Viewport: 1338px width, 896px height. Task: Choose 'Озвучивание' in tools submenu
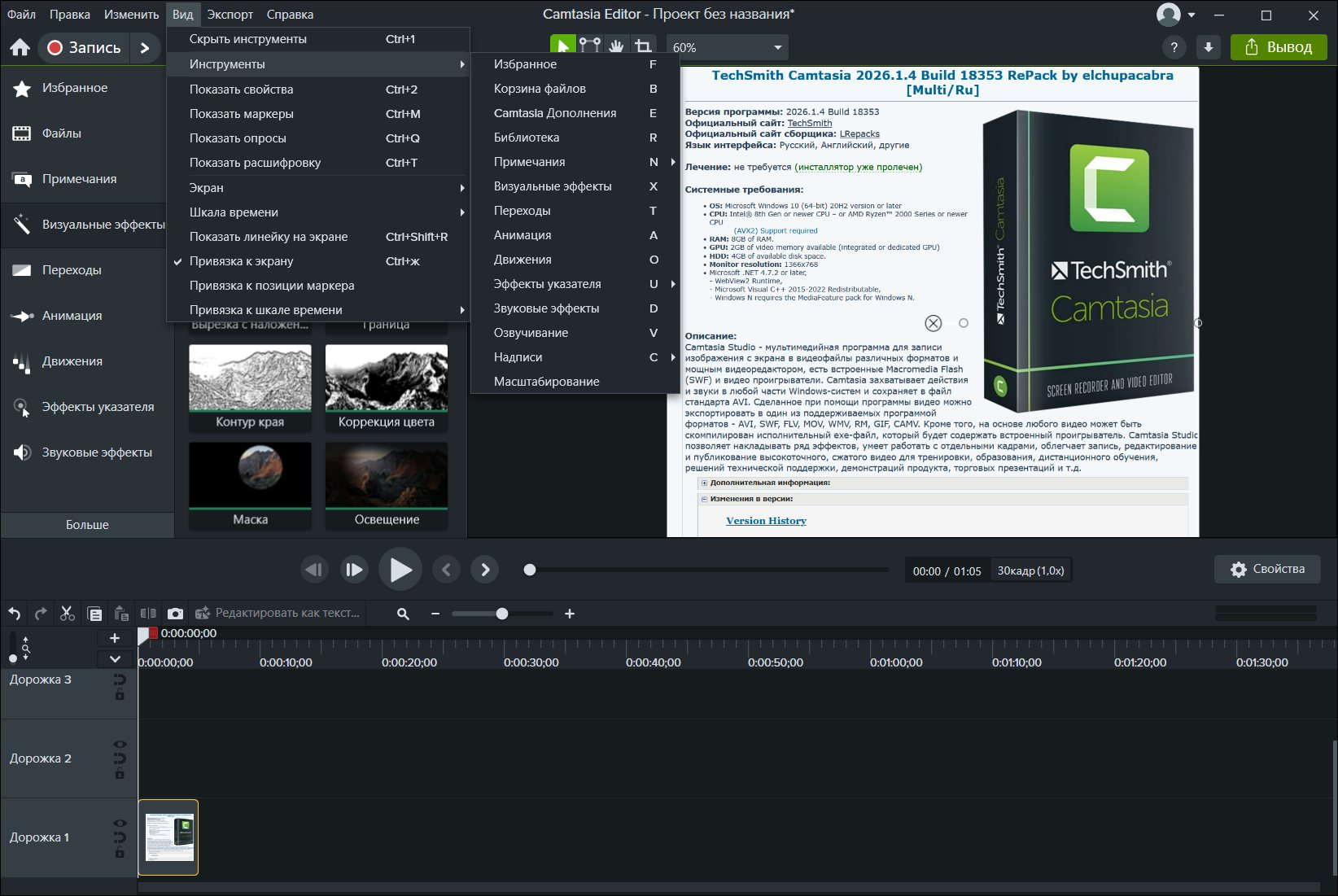[x=575, y=333]
